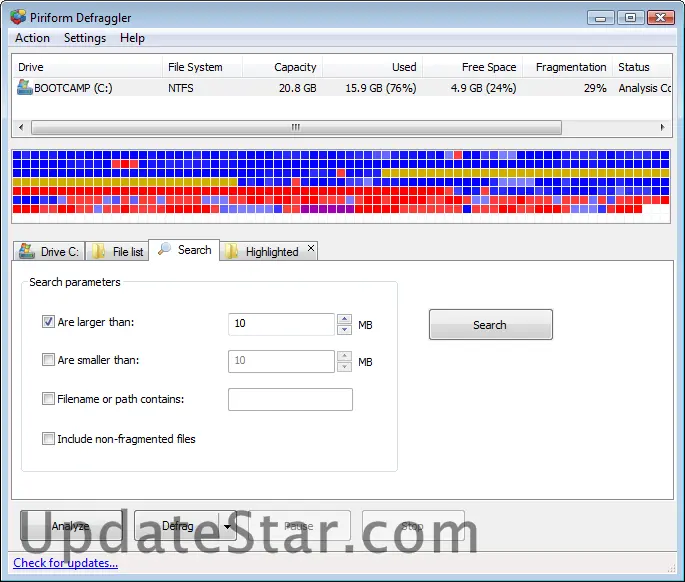685x582 pixels.
Task: Click the File list folder icon
Action: point(99,251)
